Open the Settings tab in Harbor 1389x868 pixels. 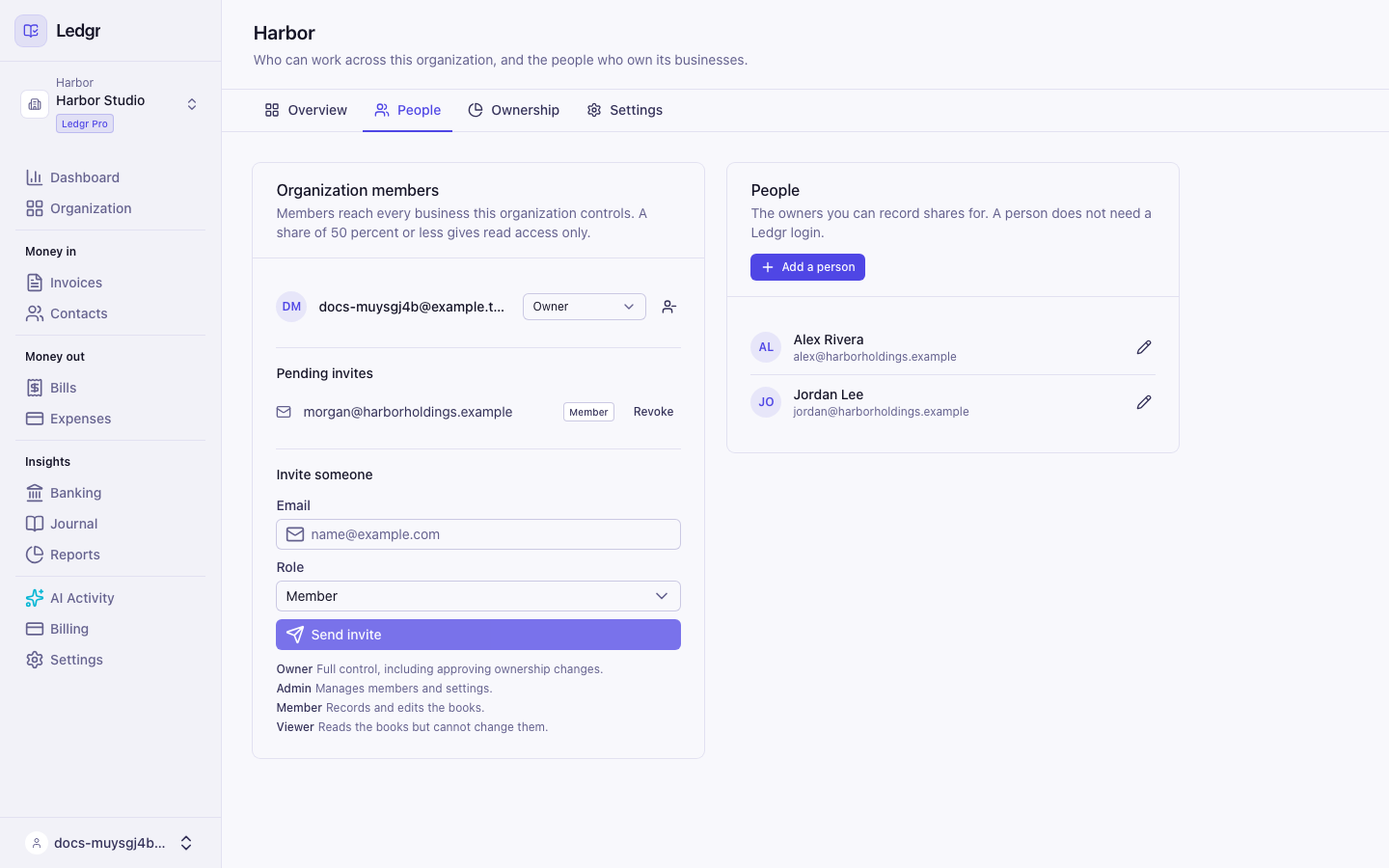point(625,110)
